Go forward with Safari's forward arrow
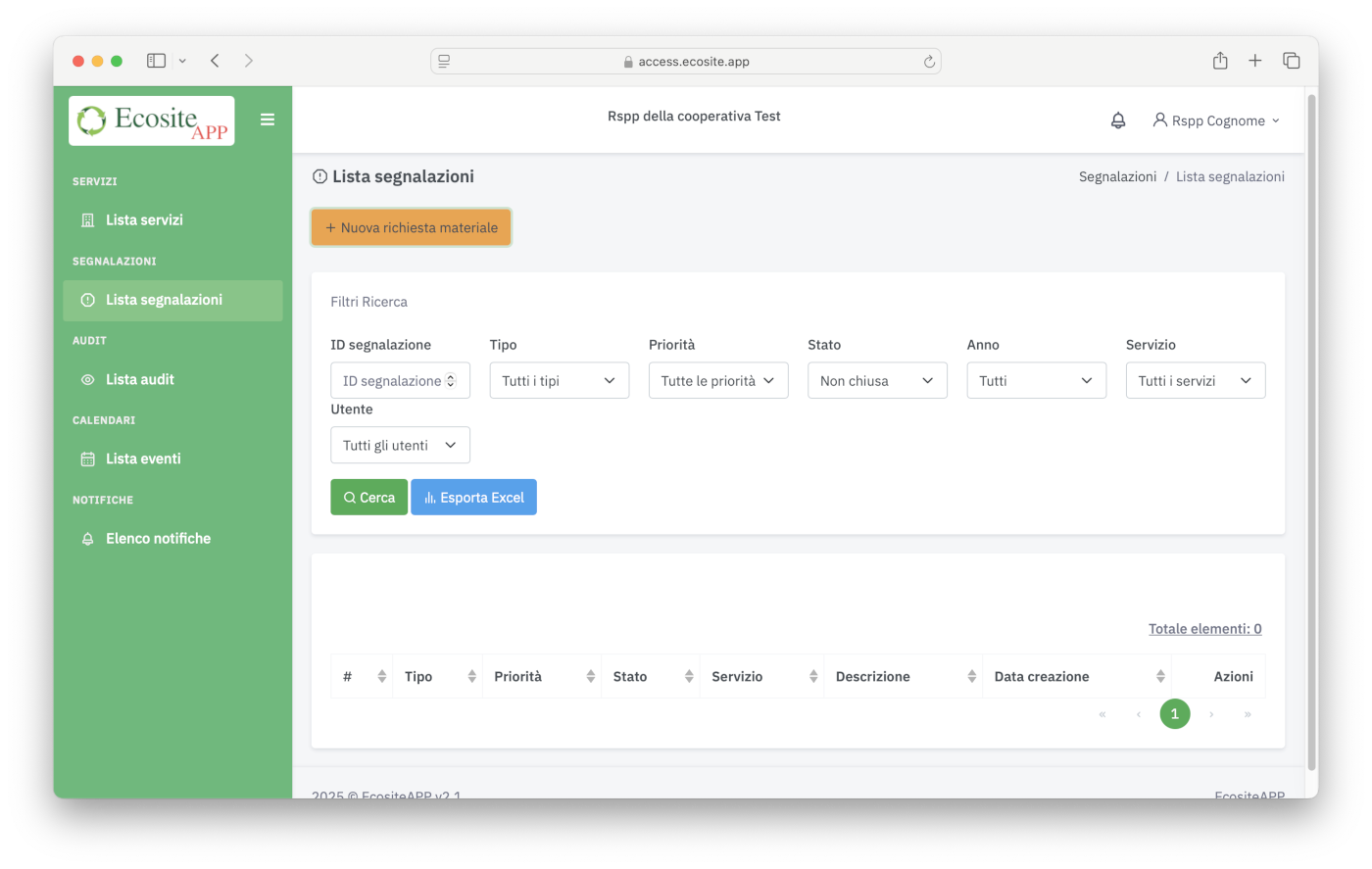This screenshot has height=869, width=1372. coord(249,61)
